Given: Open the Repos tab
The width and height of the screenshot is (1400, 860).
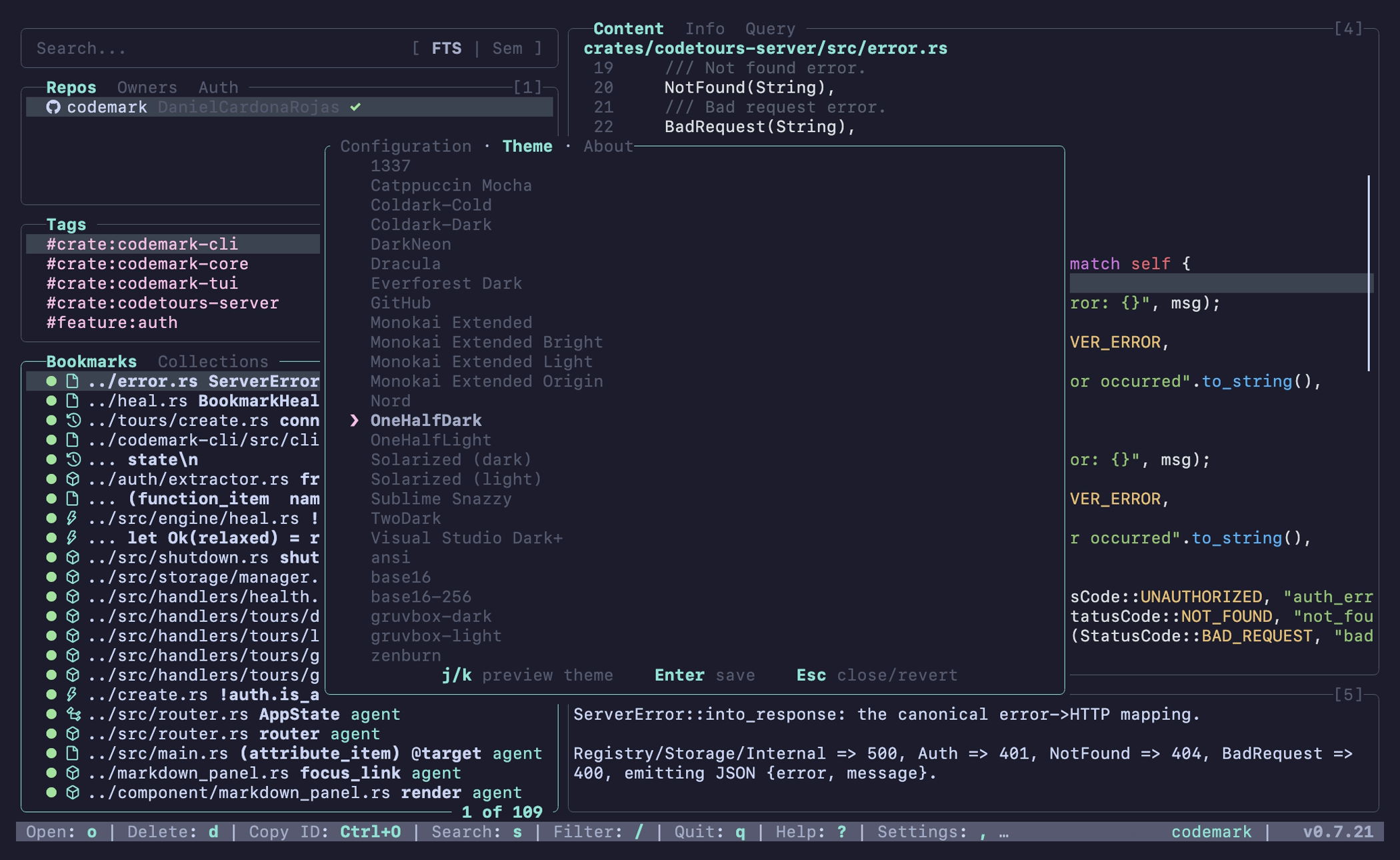Looking at the screenshot, I should point(71,87).
